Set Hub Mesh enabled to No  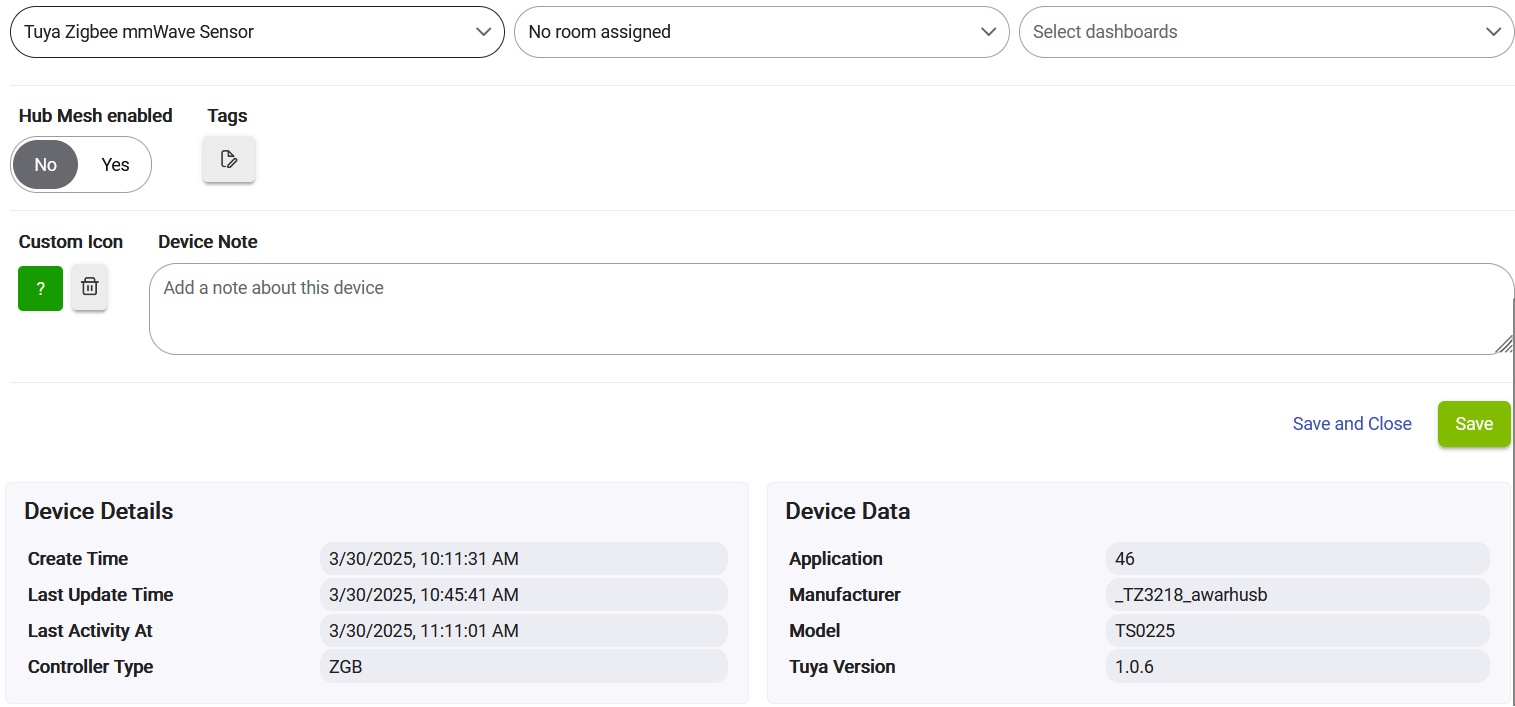click(x=46, y=165)
